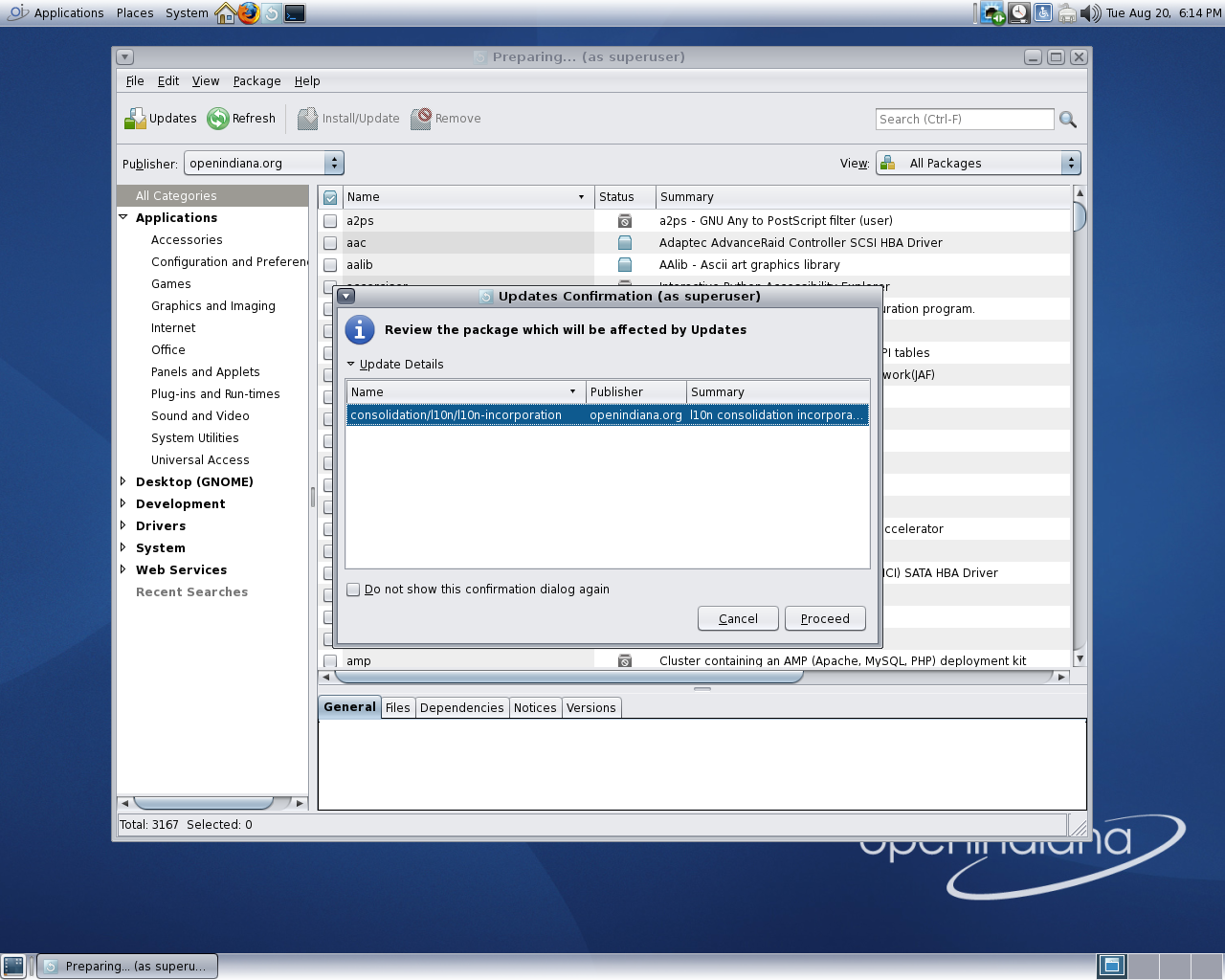Enable 'Do not show this confirmation dialog again'

point(353,590)
